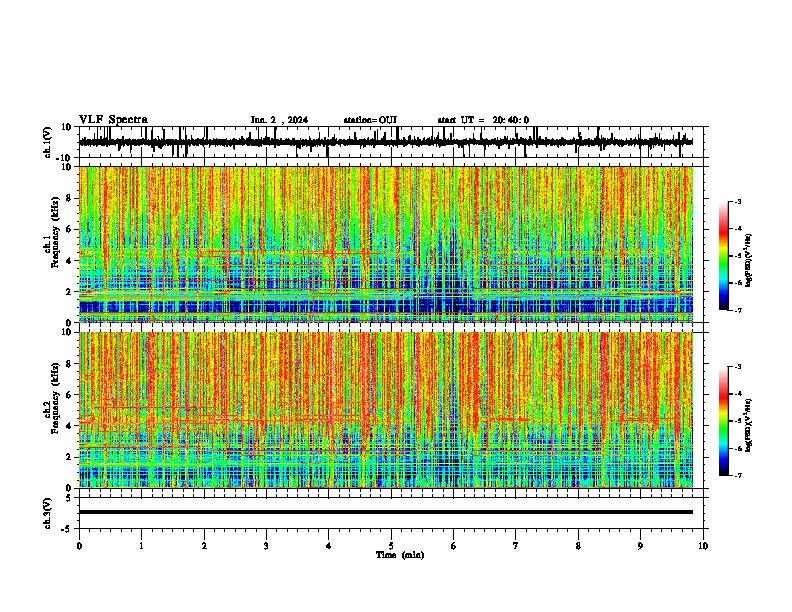Click the "station=OUI" header label
This screenshot has width=792, height=612.
370,120
